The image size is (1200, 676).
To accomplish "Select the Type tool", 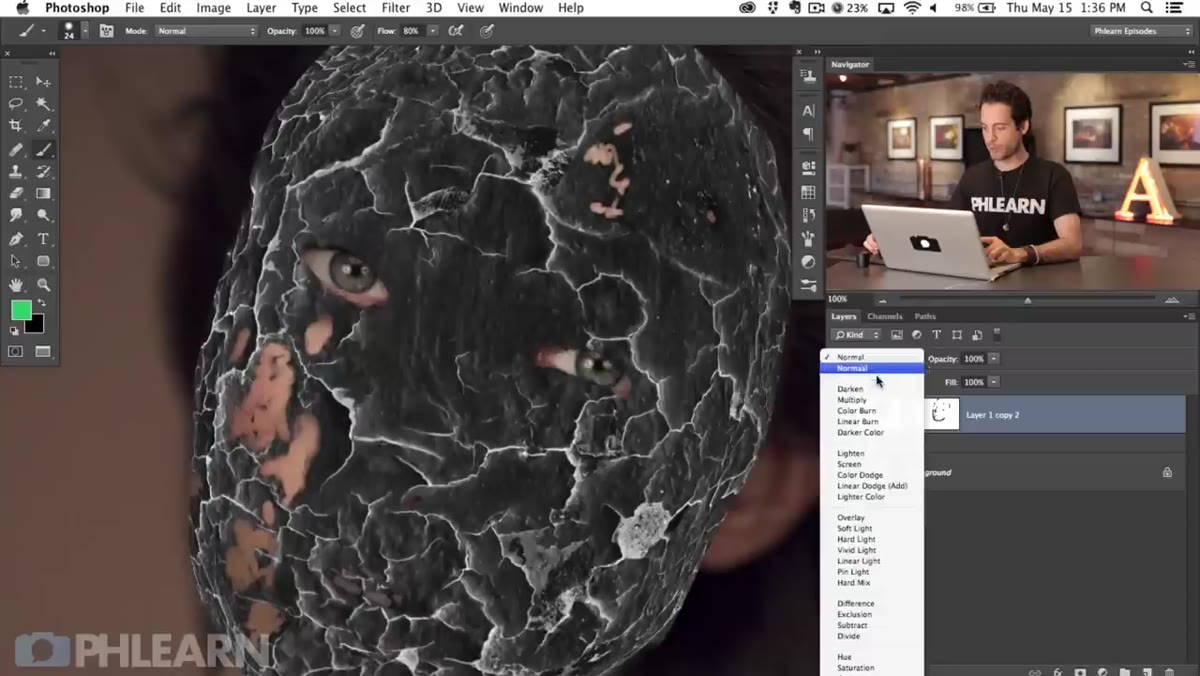I will 43,240.
